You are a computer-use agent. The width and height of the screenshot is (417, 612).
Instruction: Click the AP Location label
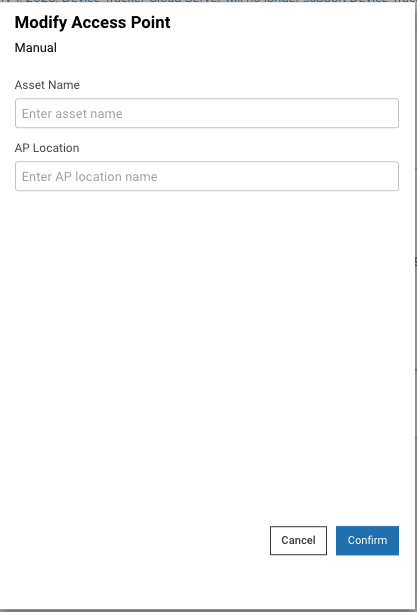pos(47,148)
